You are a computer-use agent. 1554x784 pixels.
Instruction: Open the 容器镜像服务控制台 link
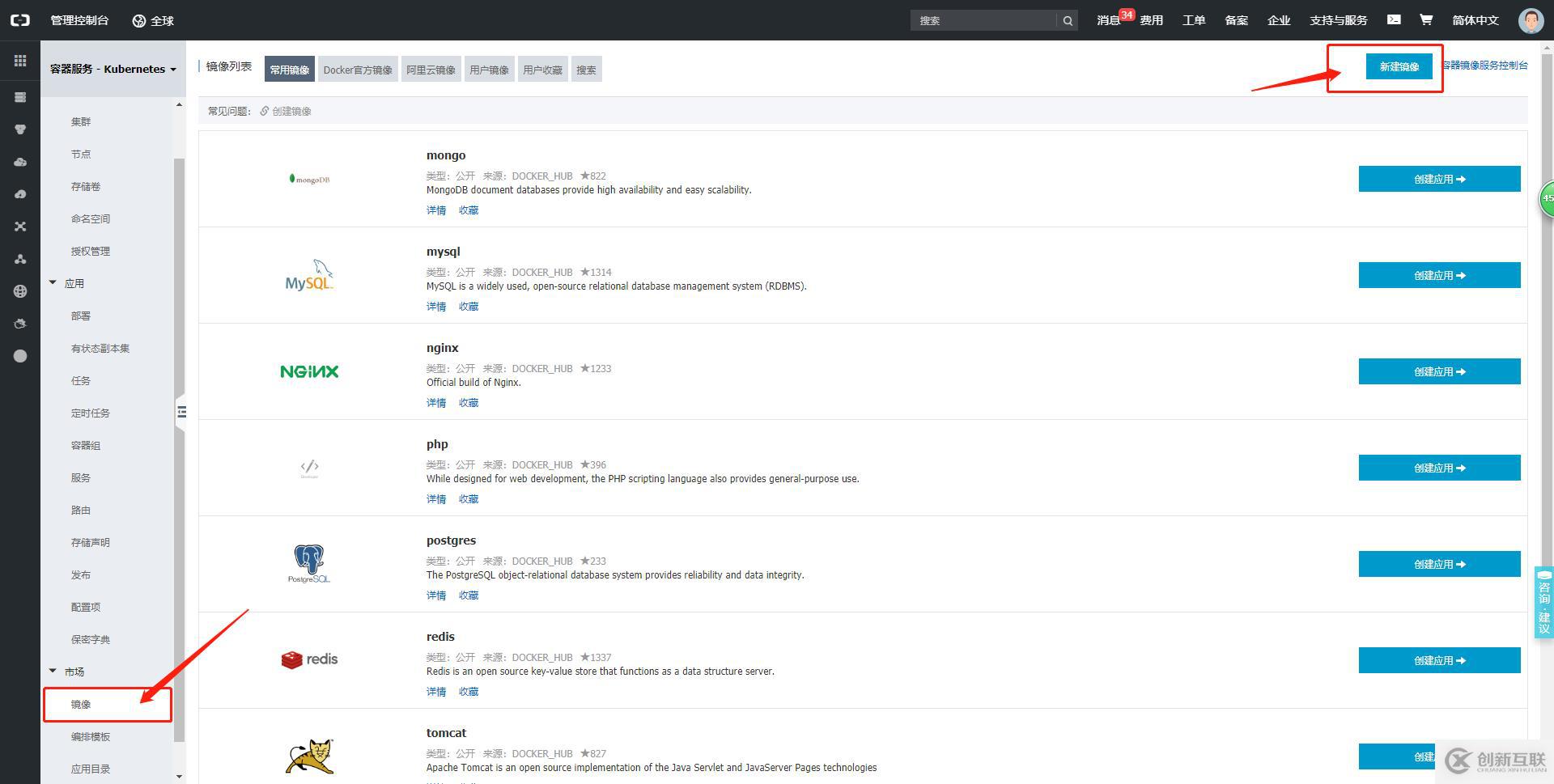[1486, 66]
